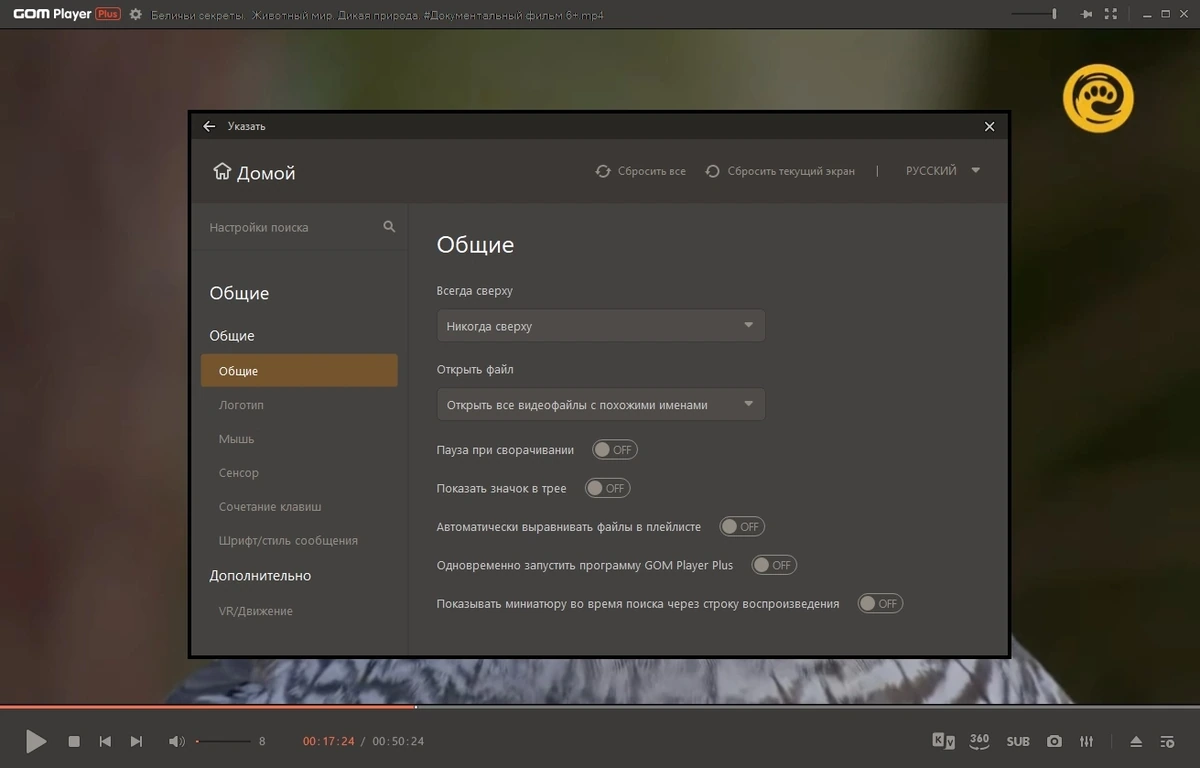Click the Домой home icon

[x=222, y=171]
